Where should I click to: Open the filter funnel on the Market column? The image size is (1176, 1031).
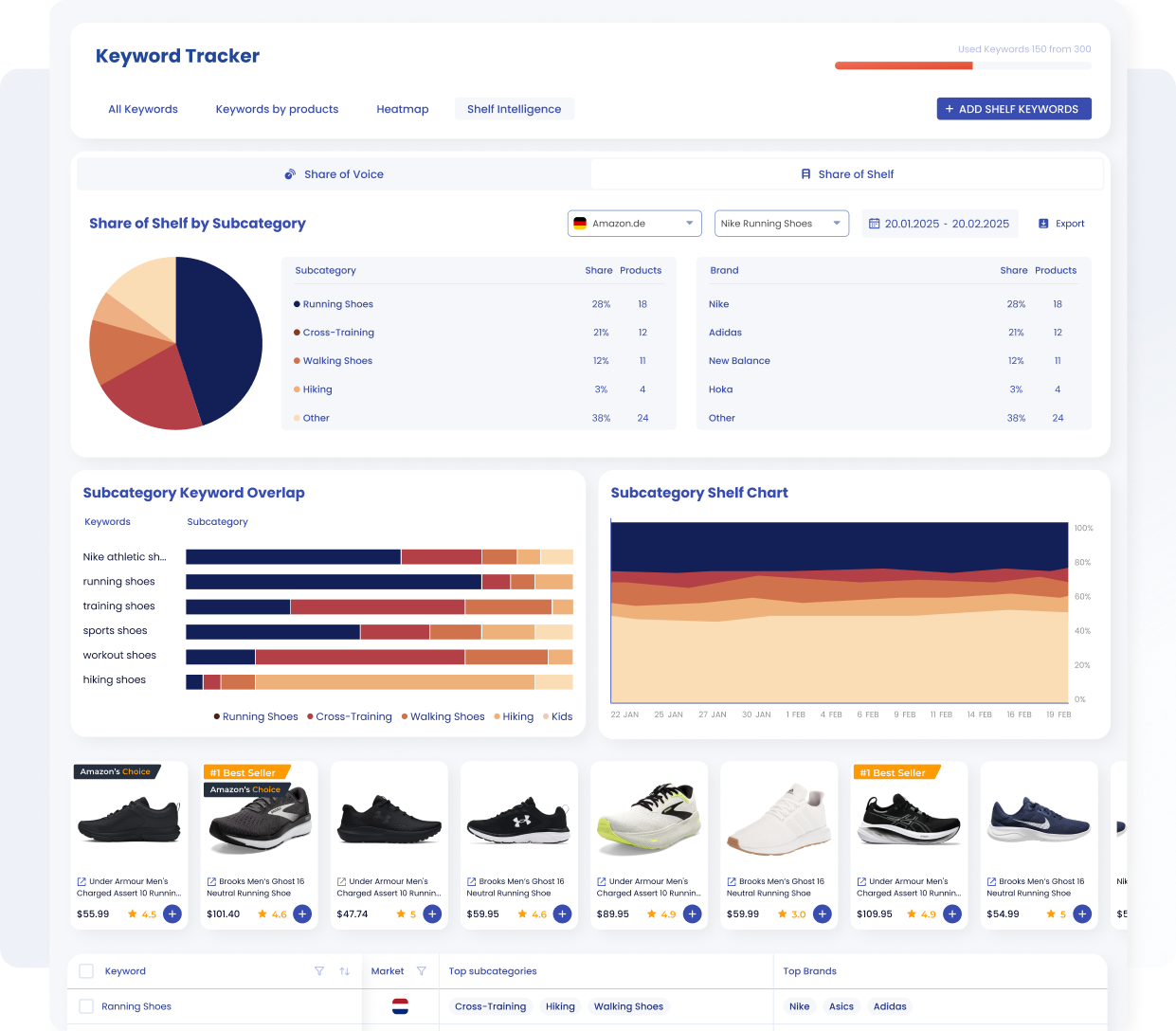[422, 971]
